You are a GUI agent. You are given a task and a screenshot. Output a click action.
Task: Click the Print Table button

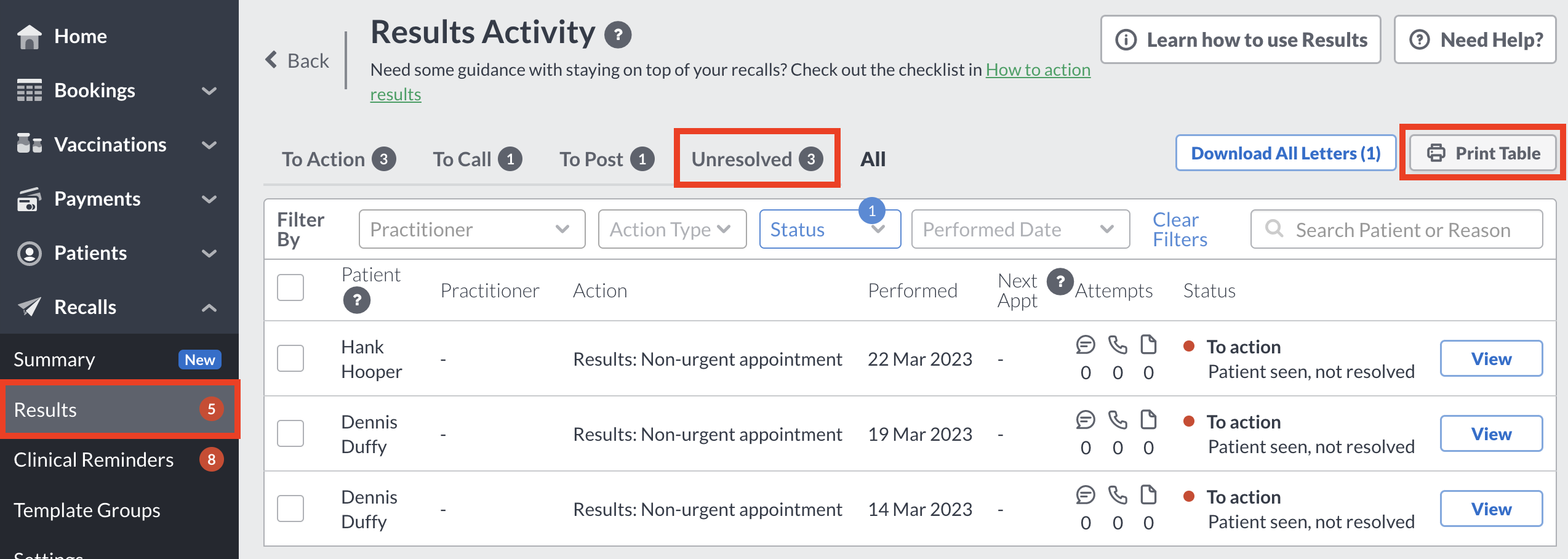tap(1483, 153)
